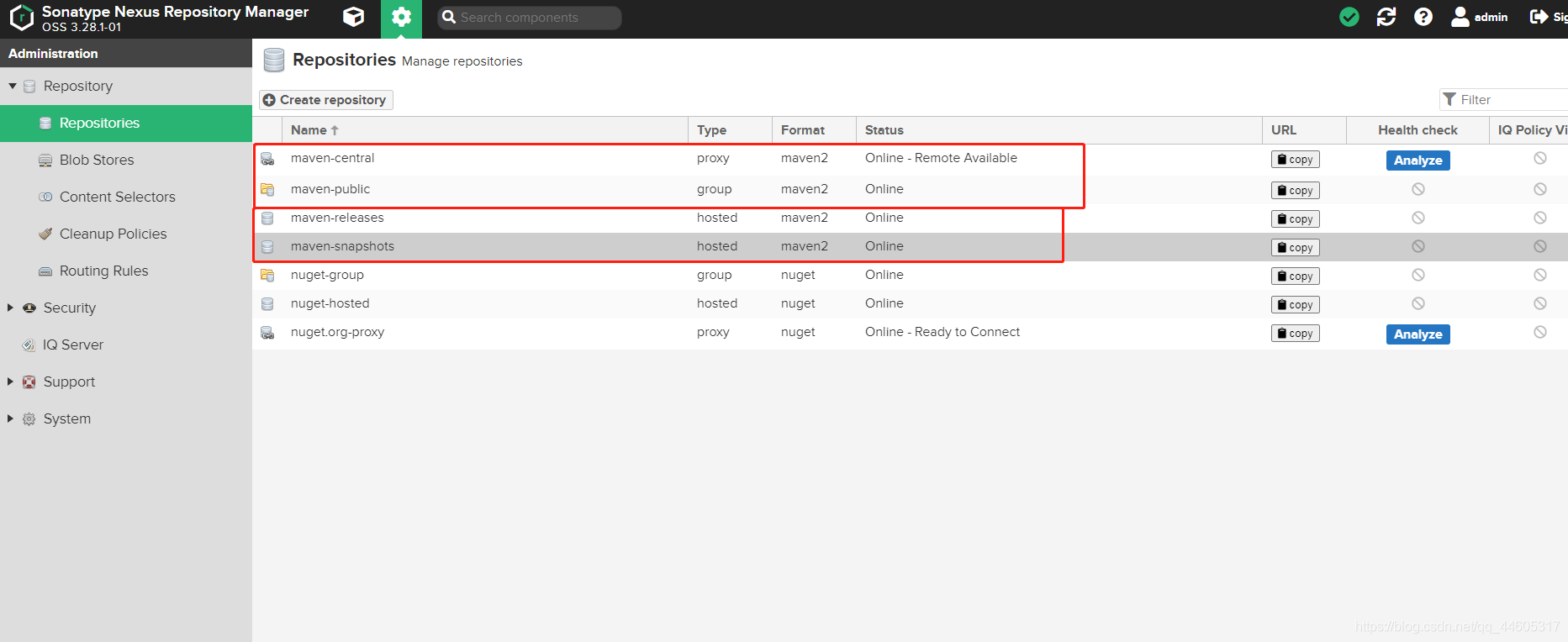Sort by the Name column header
The height and width of the screenshot is (642, 1568).
tap(485, 130)
